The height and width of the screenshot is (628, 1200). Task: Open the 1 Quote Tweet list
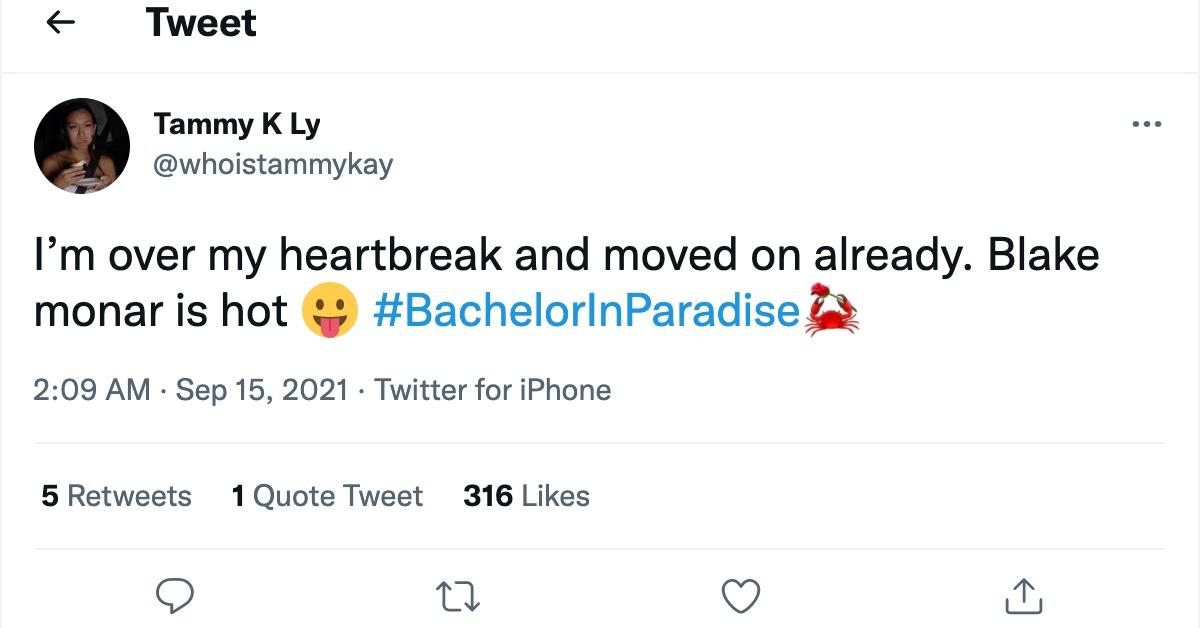[x=327, y=495]
